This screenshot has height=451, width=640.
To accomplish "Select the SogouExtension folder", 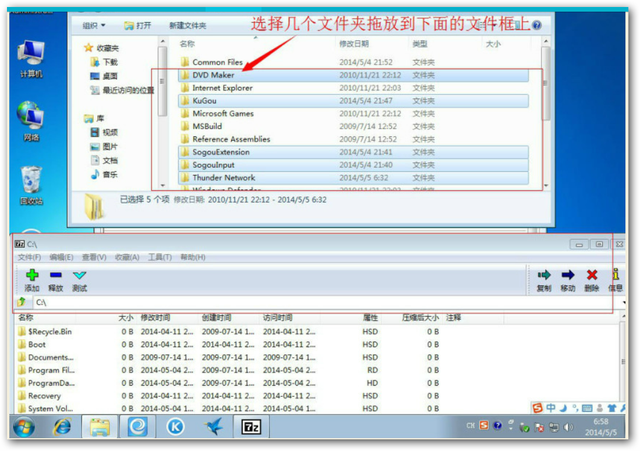I will tap(353, 152).
